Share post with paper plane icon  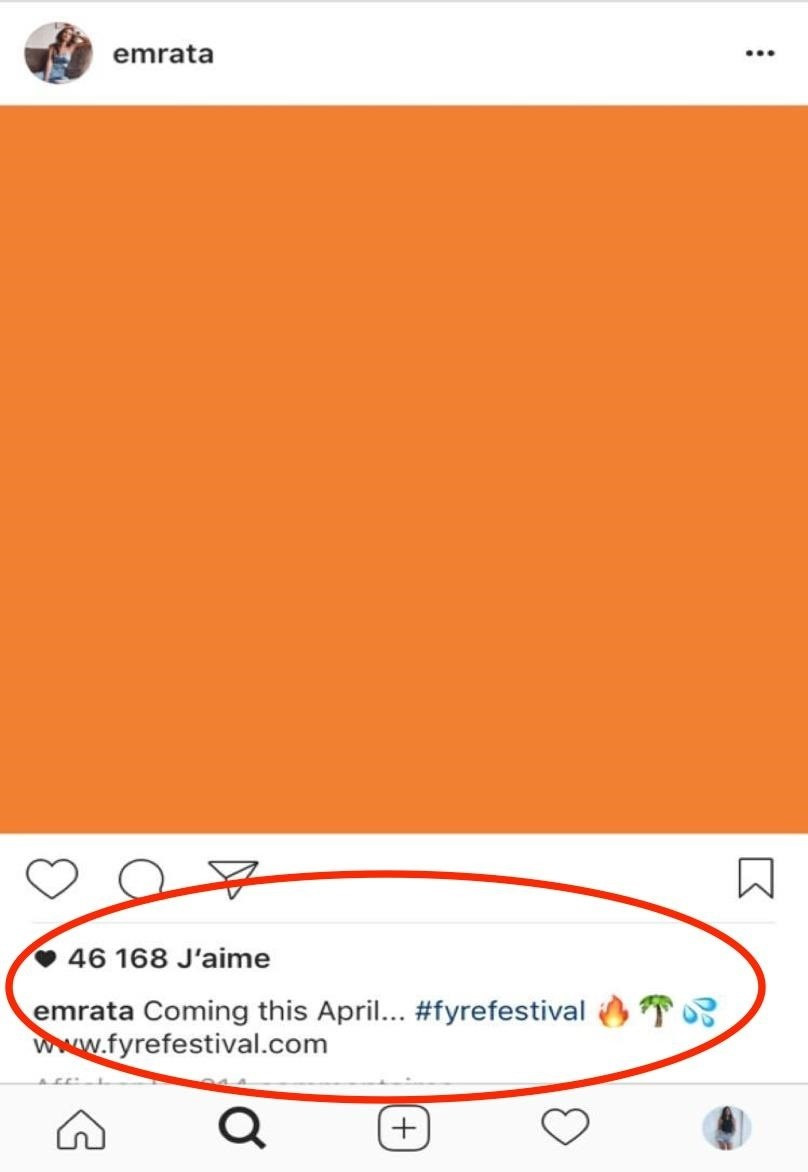click(x=233, y=878)
